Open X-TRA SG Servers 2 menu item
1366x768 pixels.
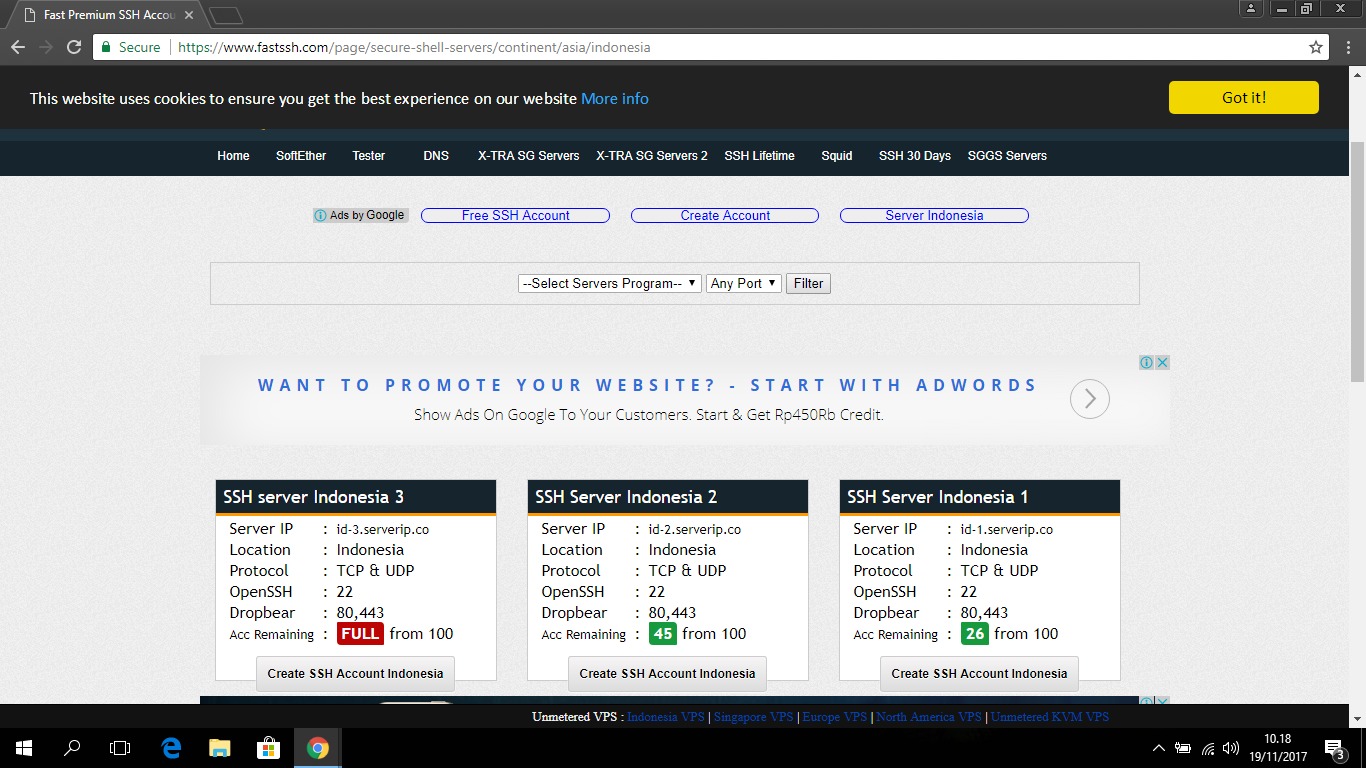point(652,156)
